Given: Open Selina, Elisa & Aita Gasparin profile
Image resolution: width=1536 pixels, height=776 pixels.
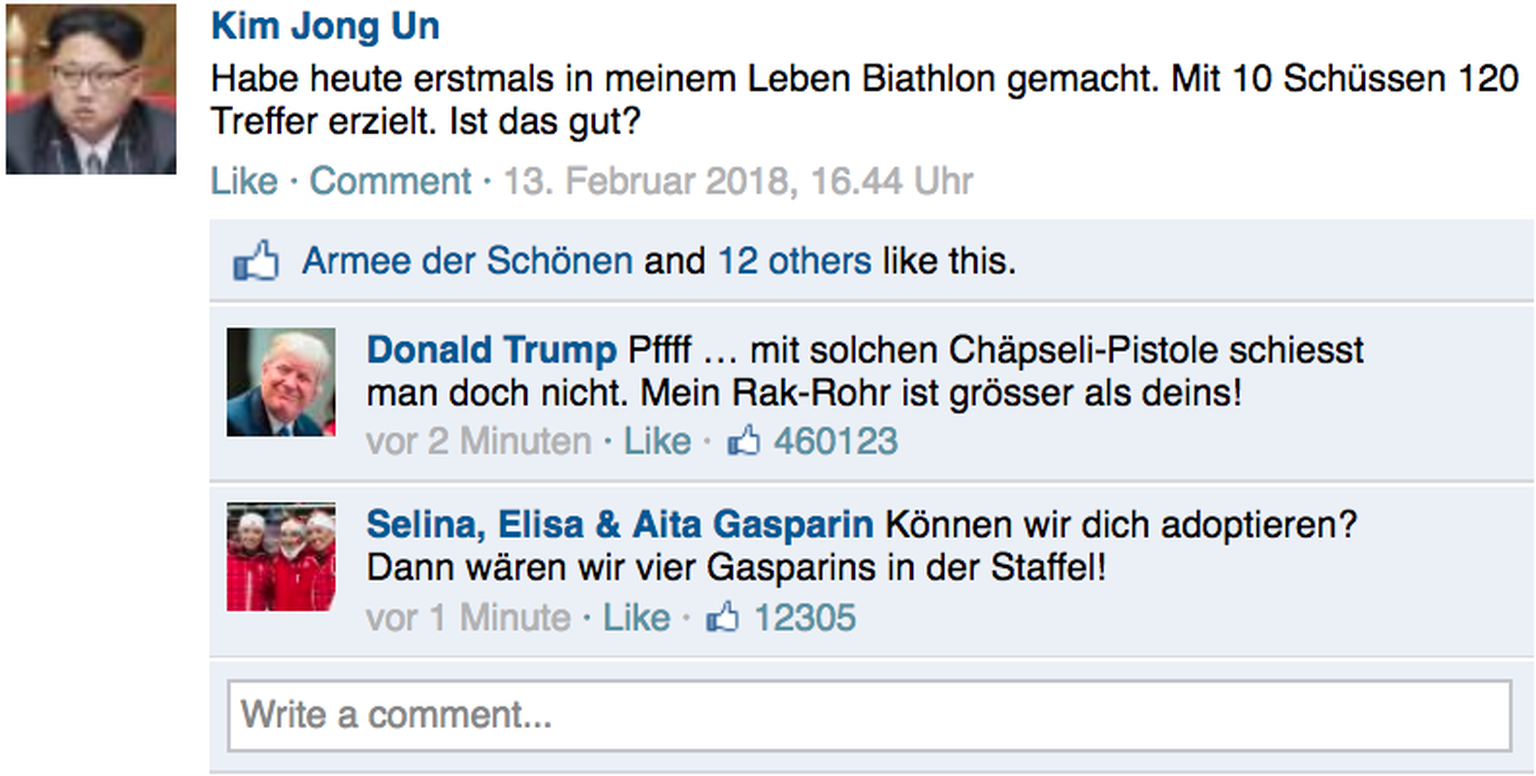Looking at the screenshot, I should 619,524.
